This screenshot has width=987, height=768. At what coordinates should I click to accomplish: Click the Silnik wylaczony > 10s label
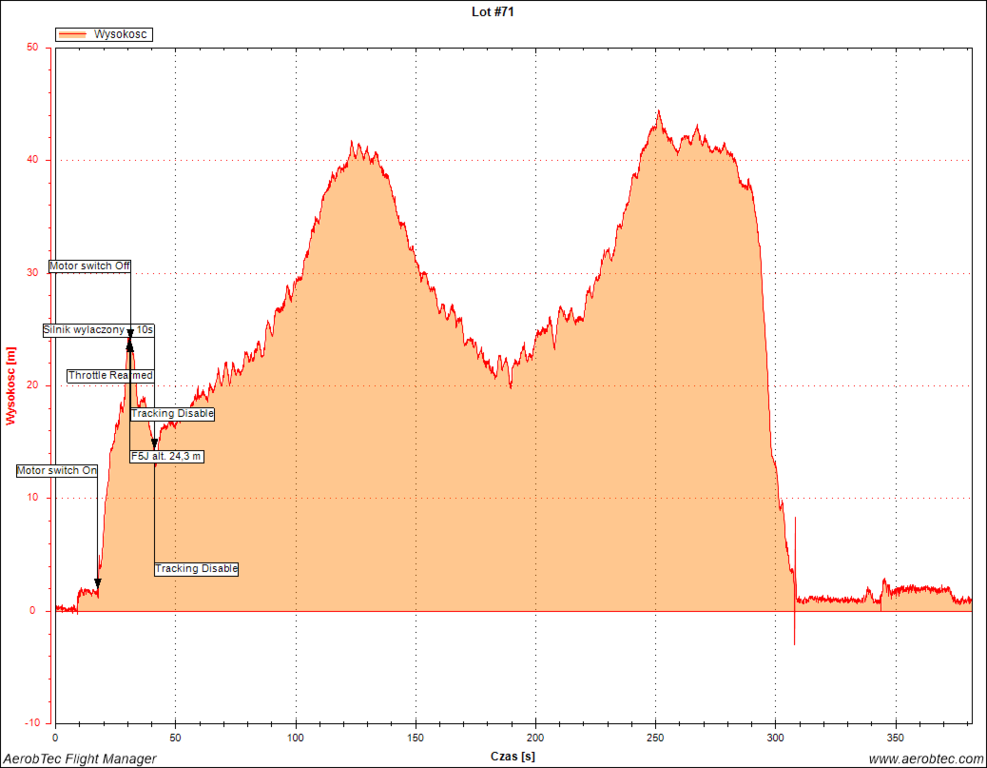[x=99, y=330]
